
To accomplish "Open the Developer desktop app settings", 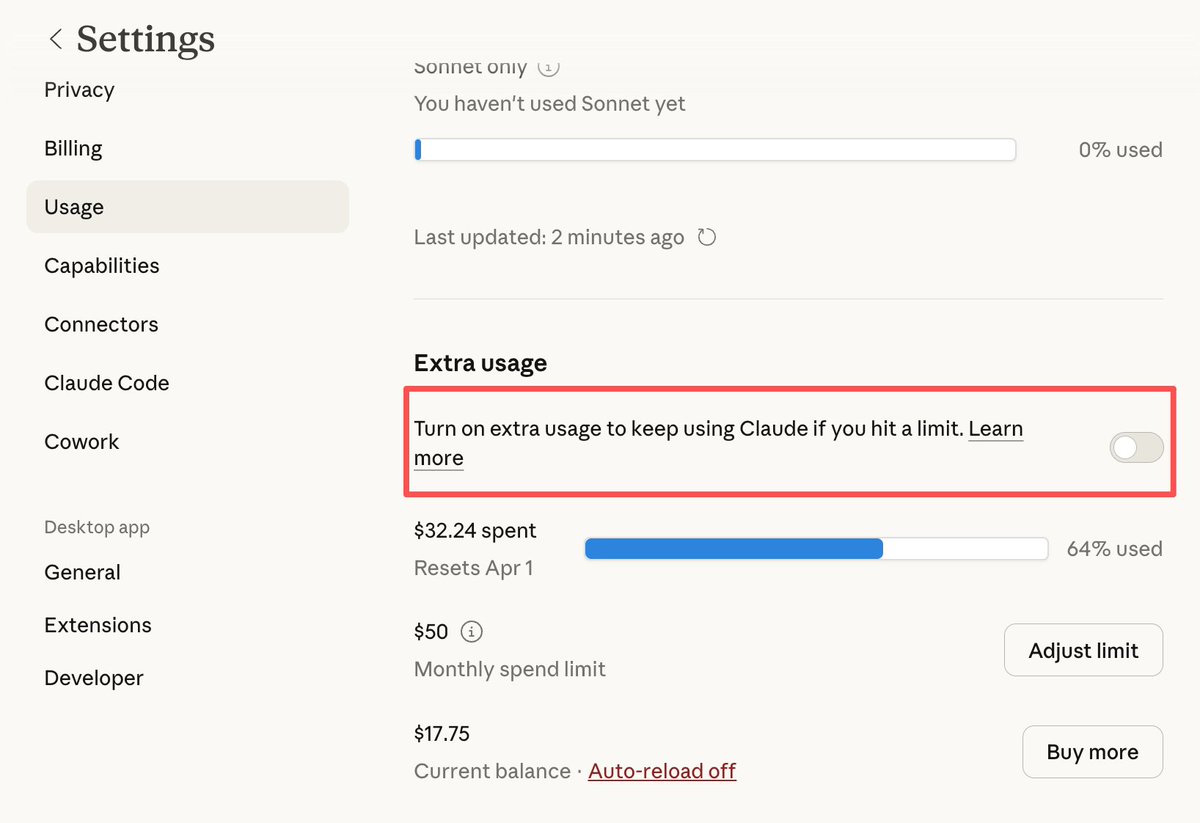I will [94, 678].
